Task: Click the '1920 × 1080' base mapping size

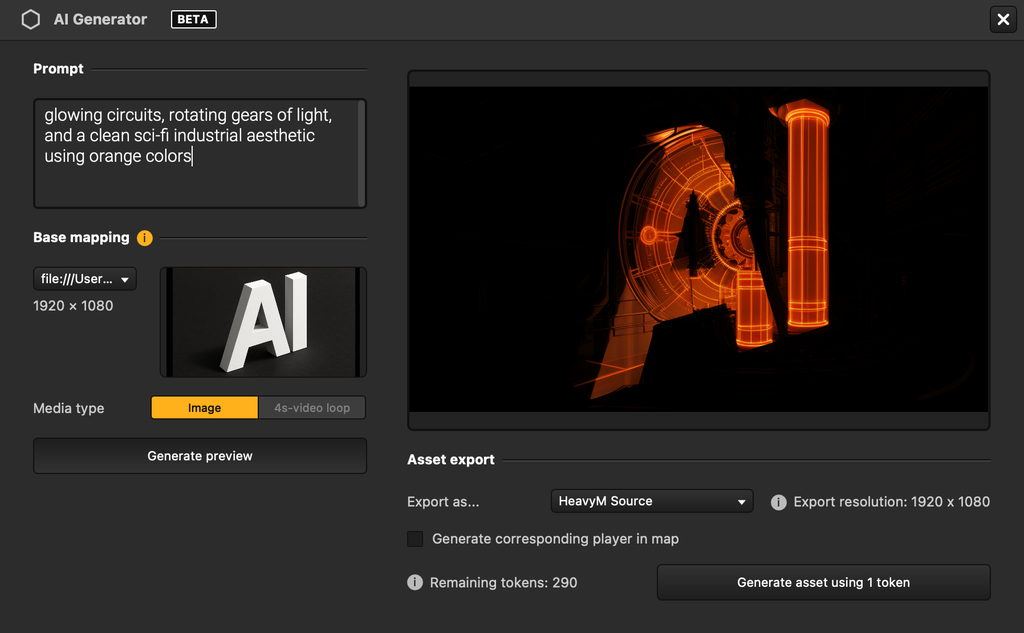Action: (x=73, y=306)
